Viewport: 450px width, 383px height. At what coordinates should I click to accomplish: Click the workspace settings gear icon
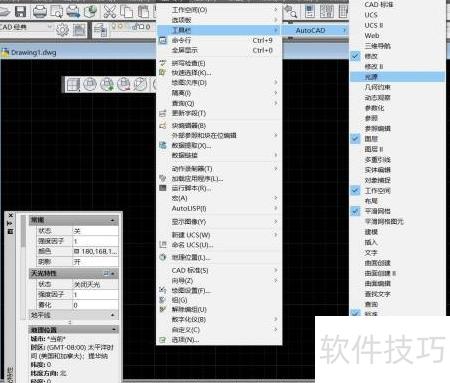[x=62, y=30]
